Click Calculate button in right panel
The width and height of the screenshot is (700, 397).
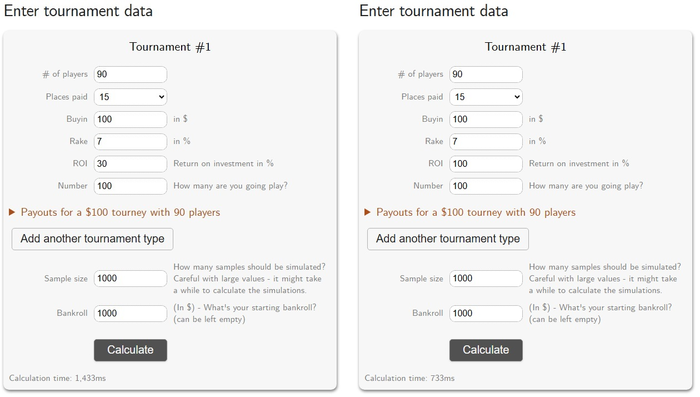tap(486, 350)
